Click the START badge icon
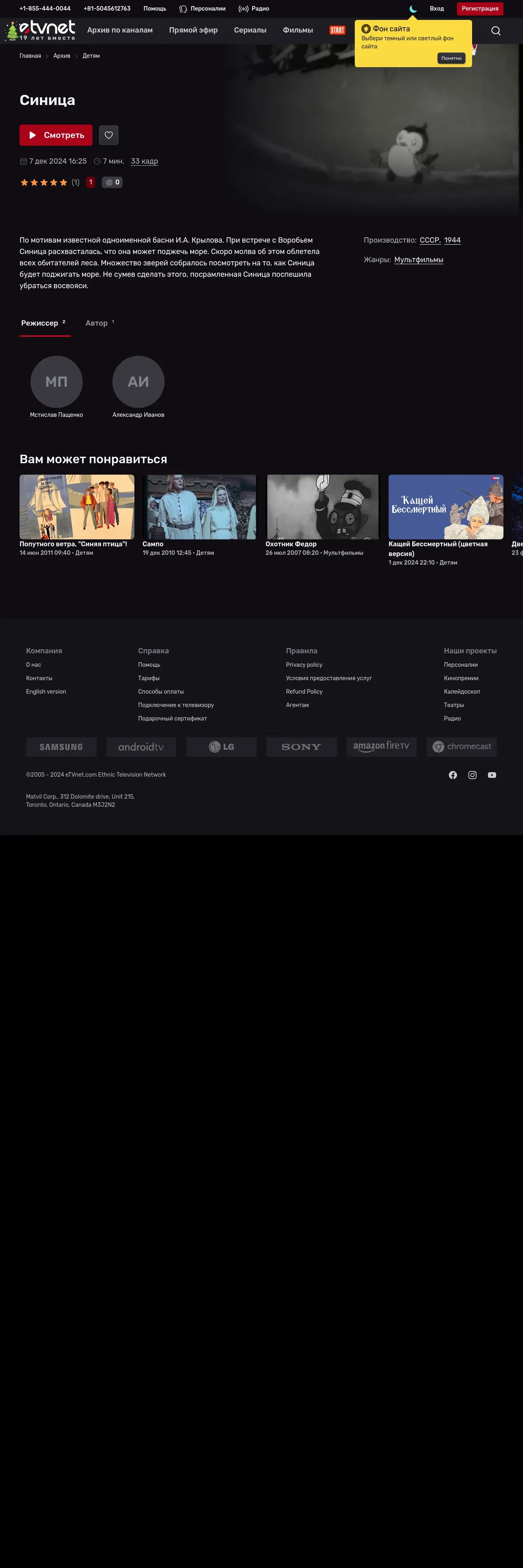Screen dimensions: 523x1568 click(x=337, y=31)
